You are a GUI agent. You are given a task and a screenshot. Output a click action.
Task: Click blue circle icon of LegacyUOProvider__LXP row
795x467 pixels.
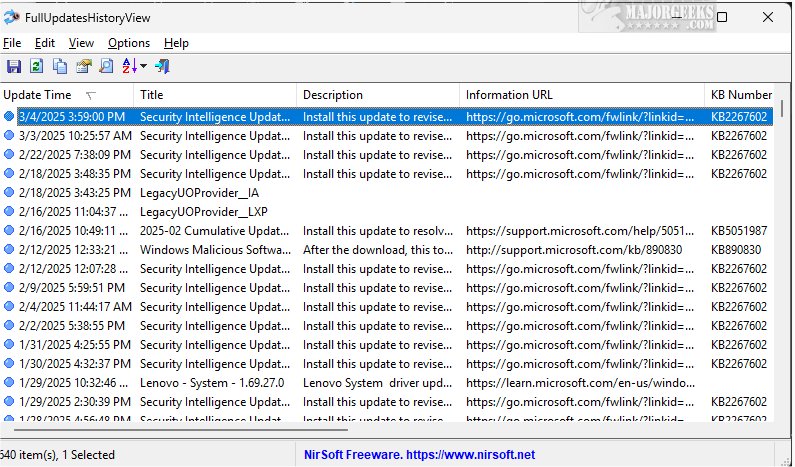click(9, 211)
